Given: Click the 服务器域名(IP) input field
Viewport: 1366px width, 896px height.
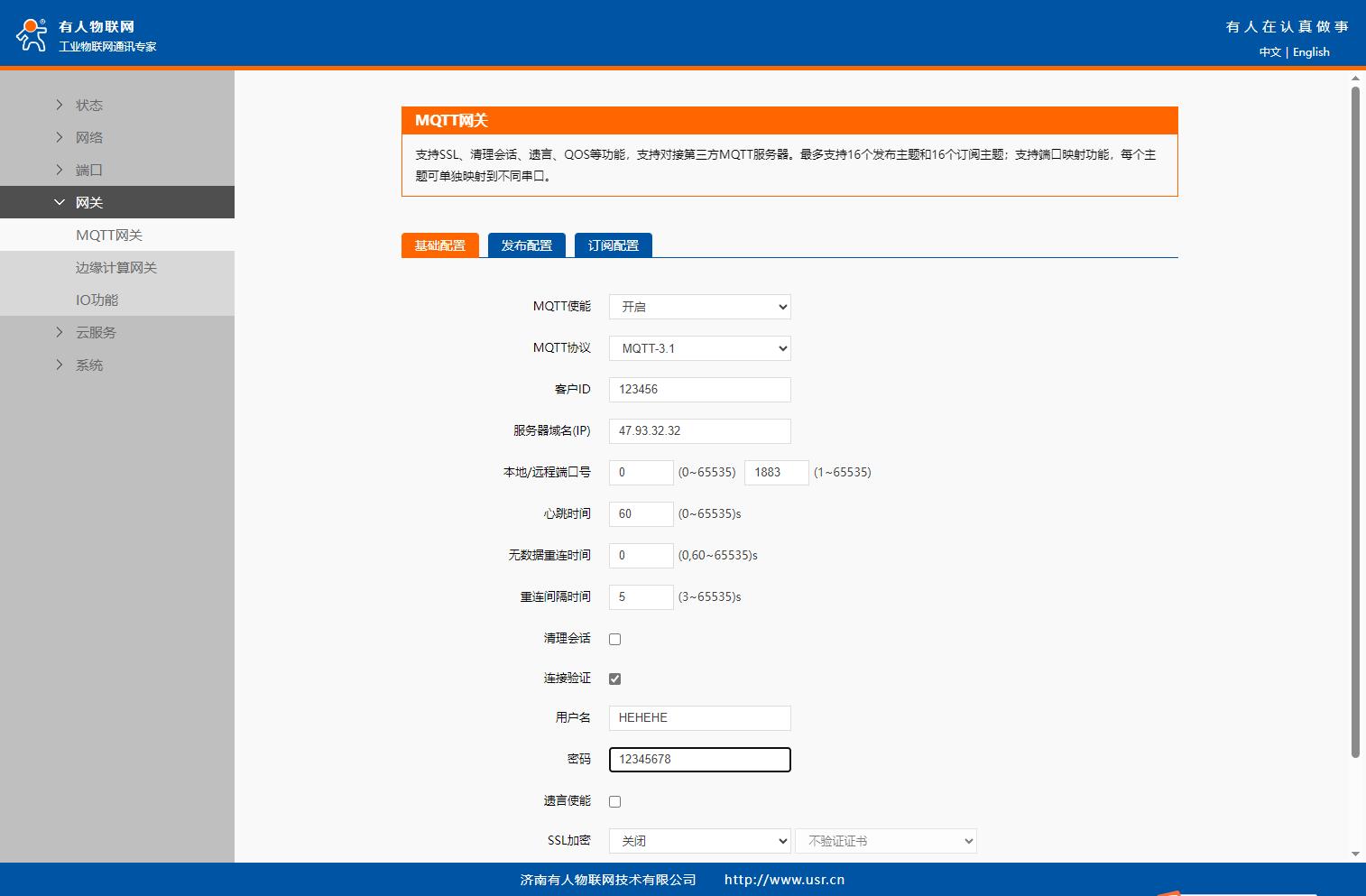Looking at the screenshot, I should [699, 431].
